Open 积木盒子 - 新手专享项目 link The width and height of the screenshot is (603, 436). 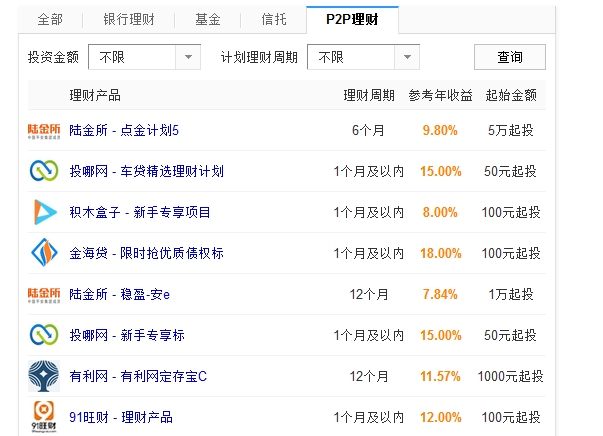140,212
